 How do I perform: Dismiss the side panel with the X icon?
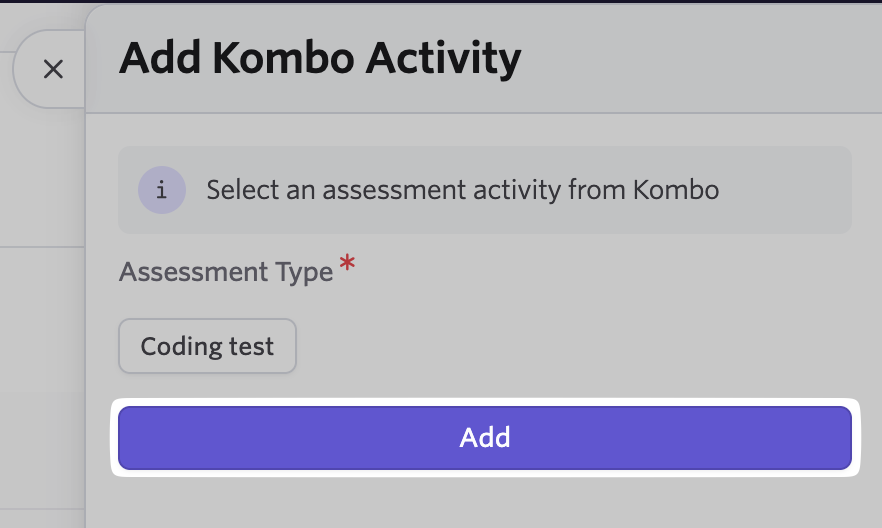pos(53,69)
